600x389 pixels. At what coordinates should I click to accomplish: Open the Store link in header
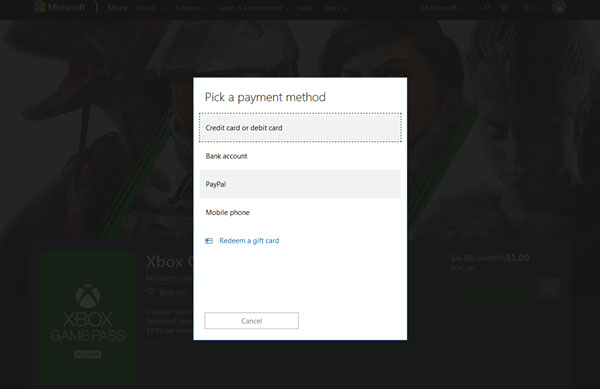coord(117,8)
